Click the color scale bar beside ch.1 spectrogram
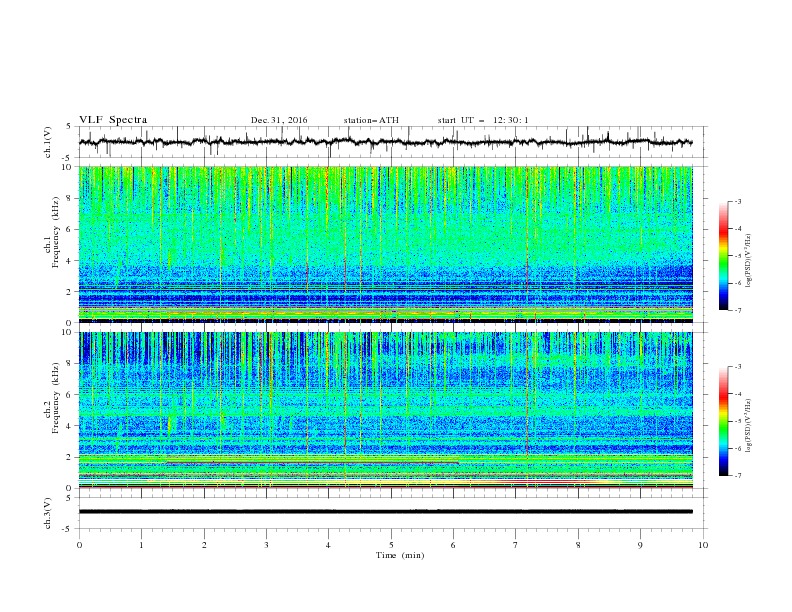Screen dimensions: 792x612 723,256
